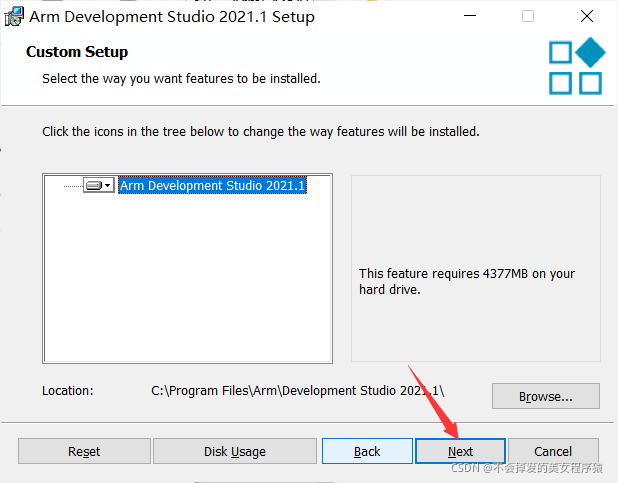The height and width of the screenshot is (483, 618).
Task: Close the Arm Development Studio Setup window
Action: click(x=587, y=16)
